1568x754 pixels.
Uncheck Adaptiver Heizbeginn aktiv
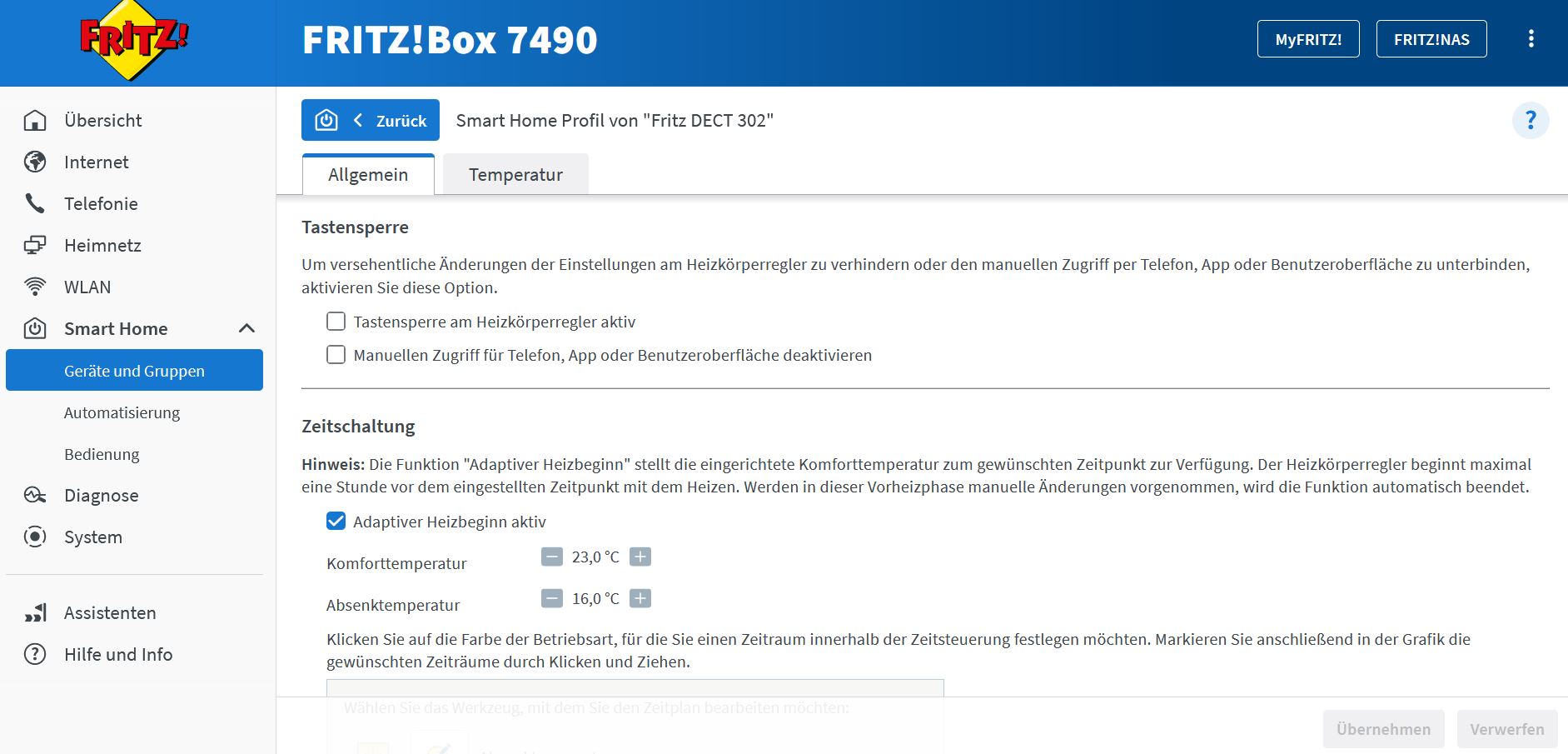point(336,522)
